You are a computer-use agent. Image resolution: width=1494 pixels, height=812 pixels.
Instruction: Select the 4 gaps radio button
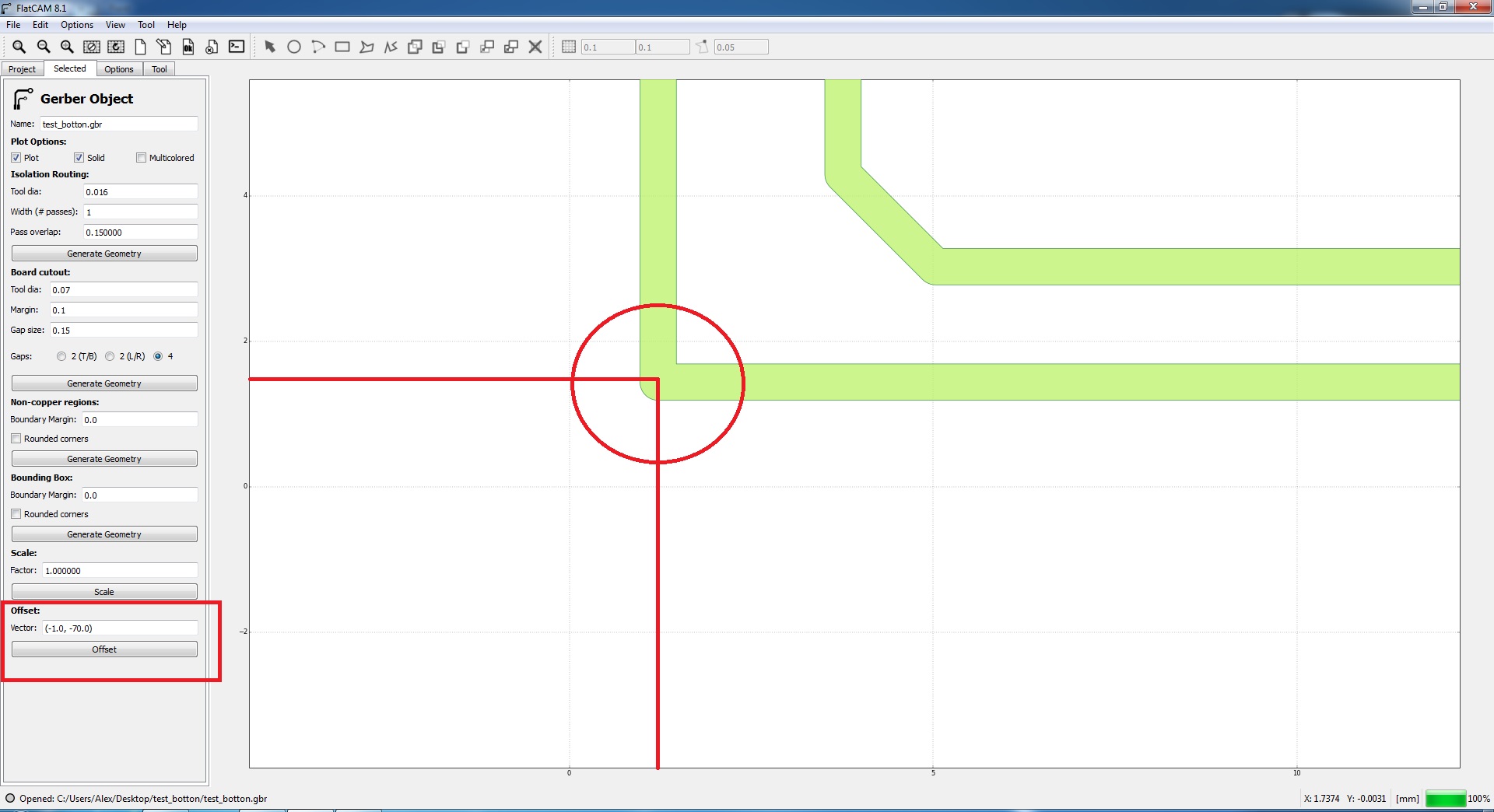click(158, 356)
